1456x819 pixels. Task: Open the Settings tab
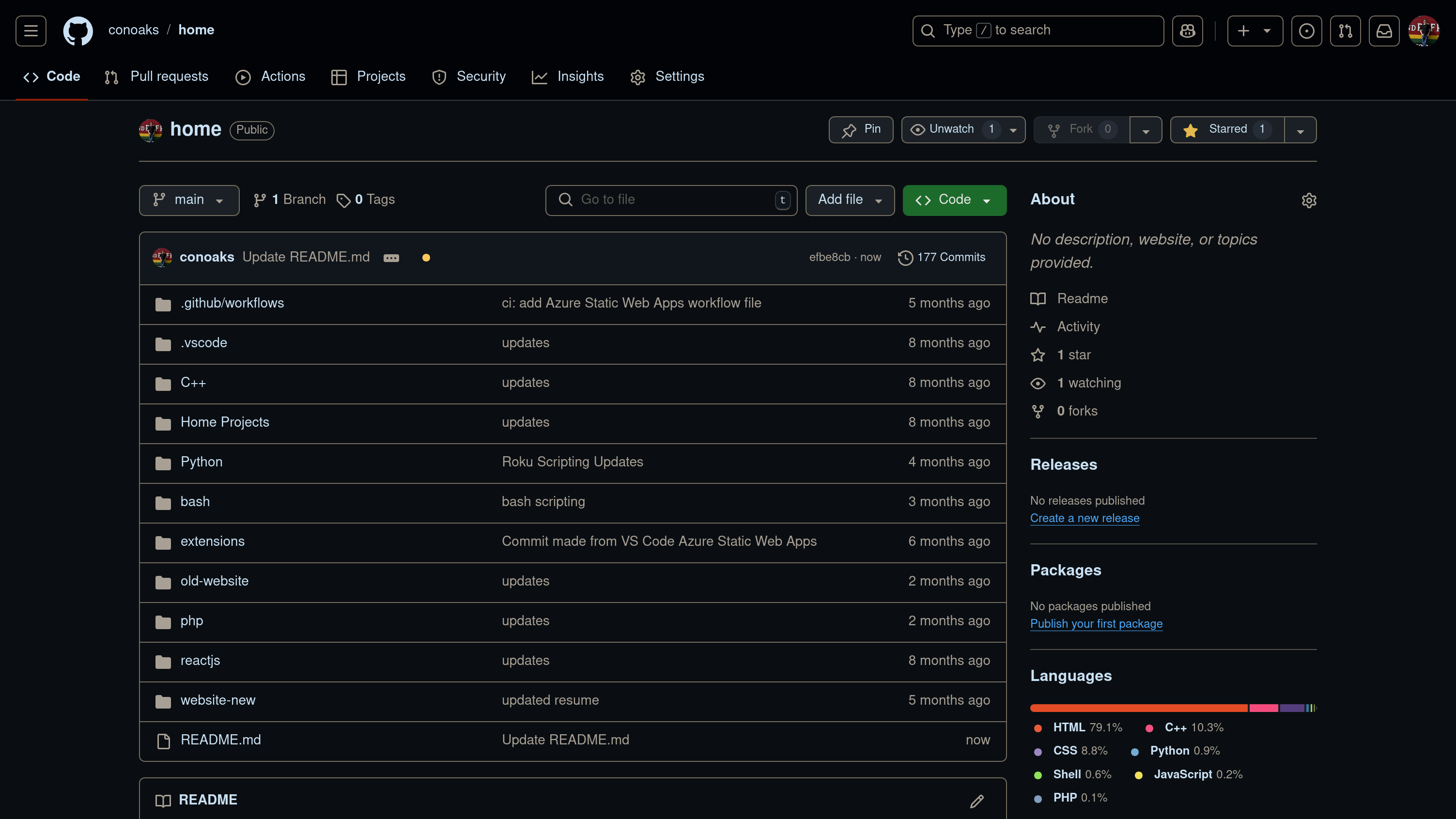[667, 77]
